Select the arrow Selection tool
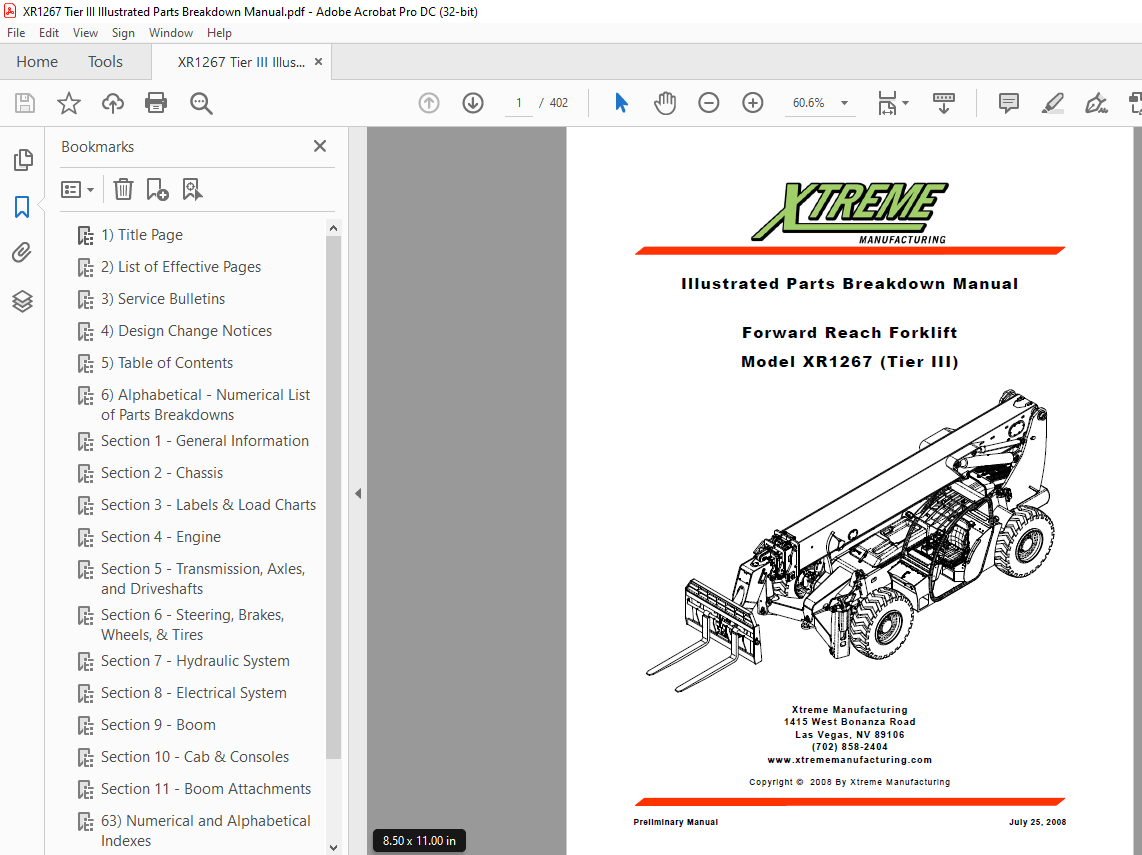This screenshot has height=855, width=1142. [621, 103]
